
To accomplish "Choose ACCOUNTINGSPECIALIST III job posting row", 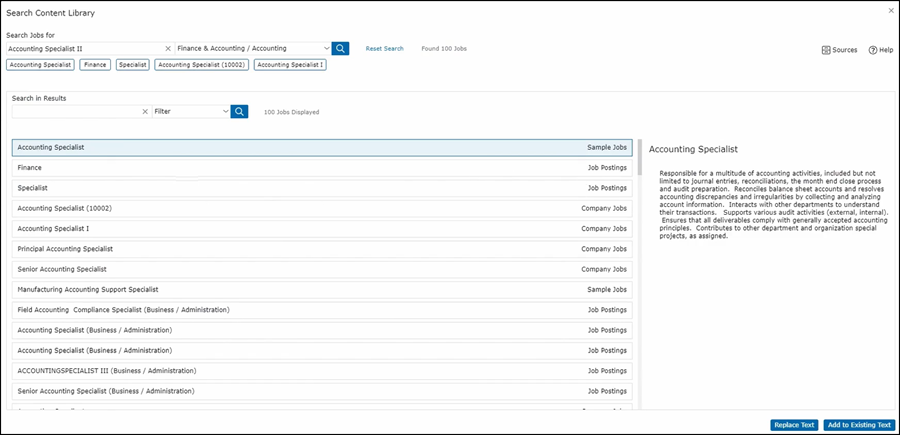I will (x=322, y=370).
